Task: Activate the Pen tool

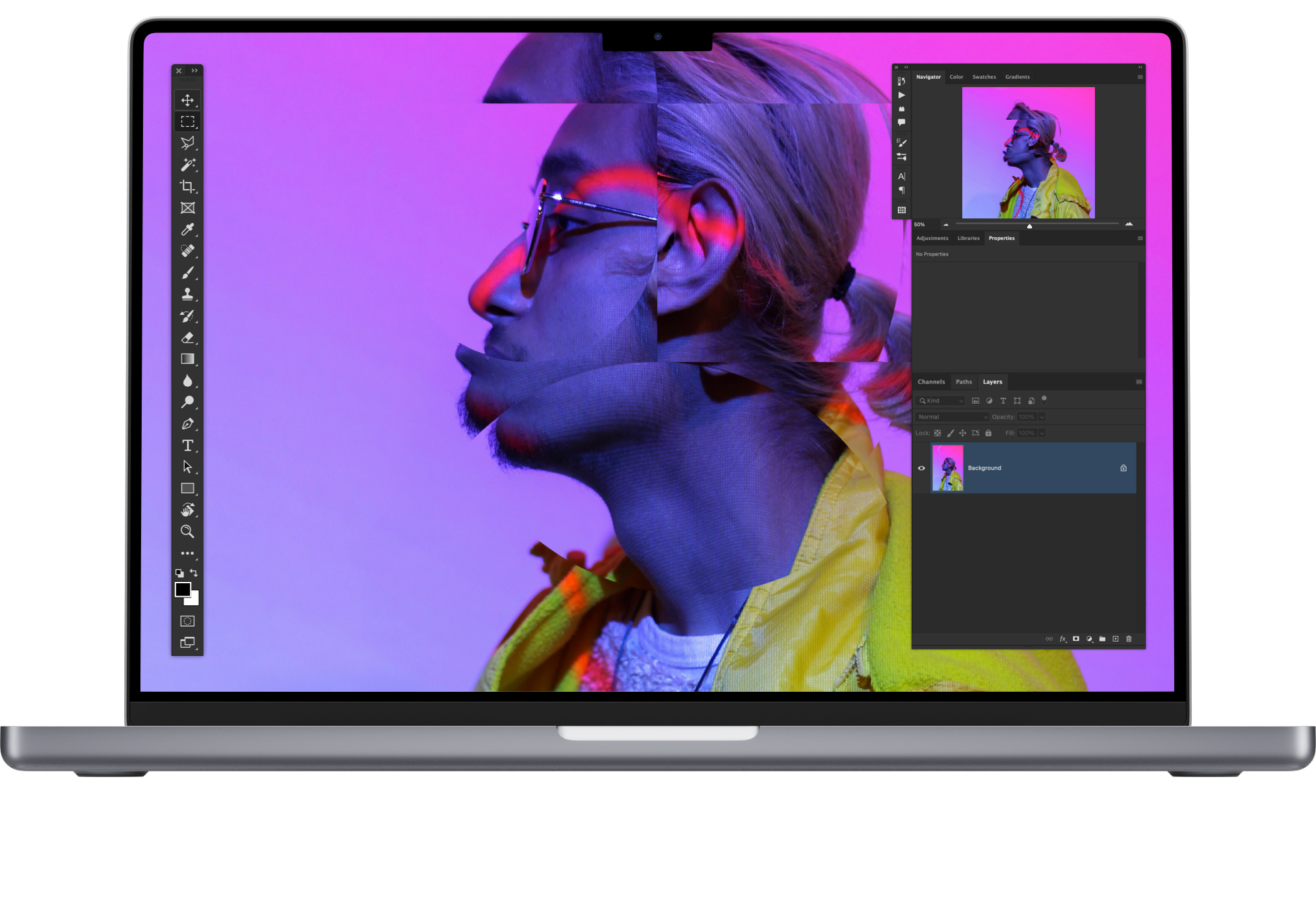Action: click(x=187, y=424)
